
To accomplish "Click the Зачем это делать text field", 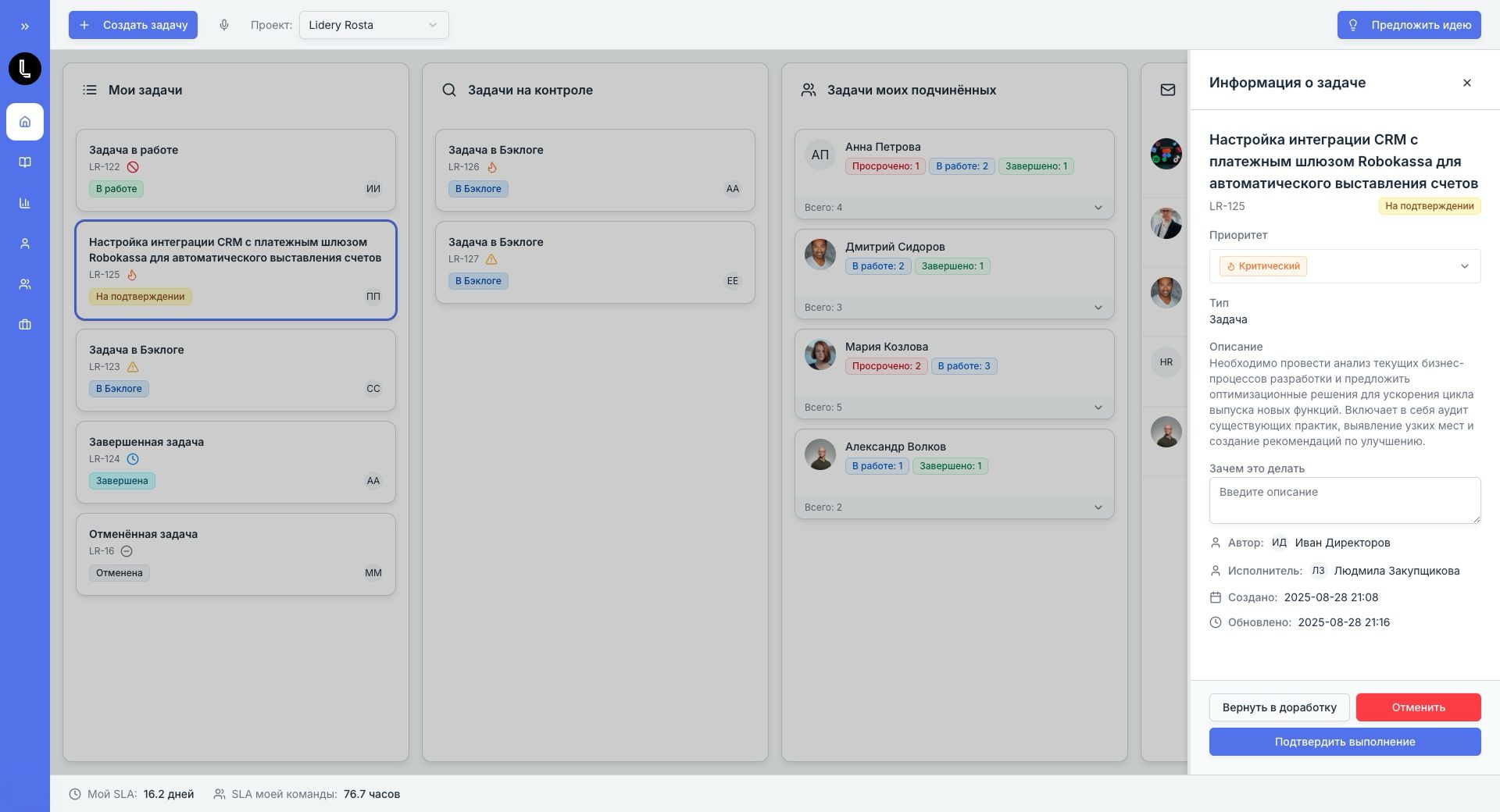I will 1344,500.
